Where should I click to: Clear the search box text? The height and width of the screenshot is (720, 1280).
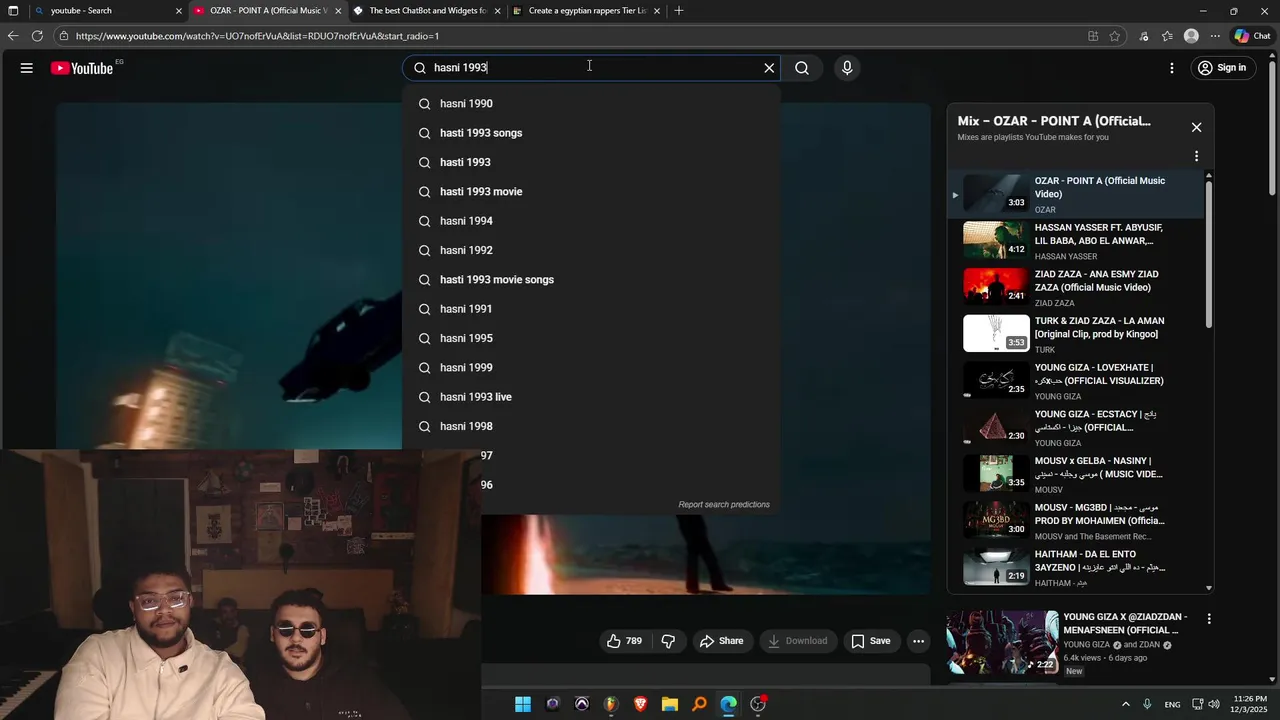click(769, 68)
